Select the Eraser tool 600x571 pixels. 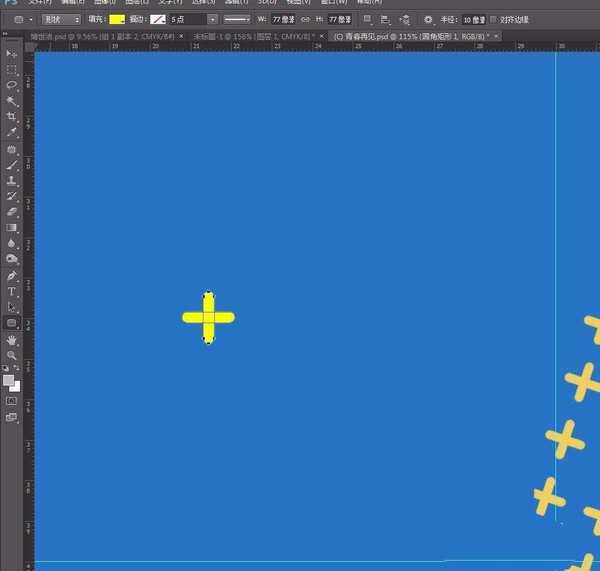click(x=11, y=212)
